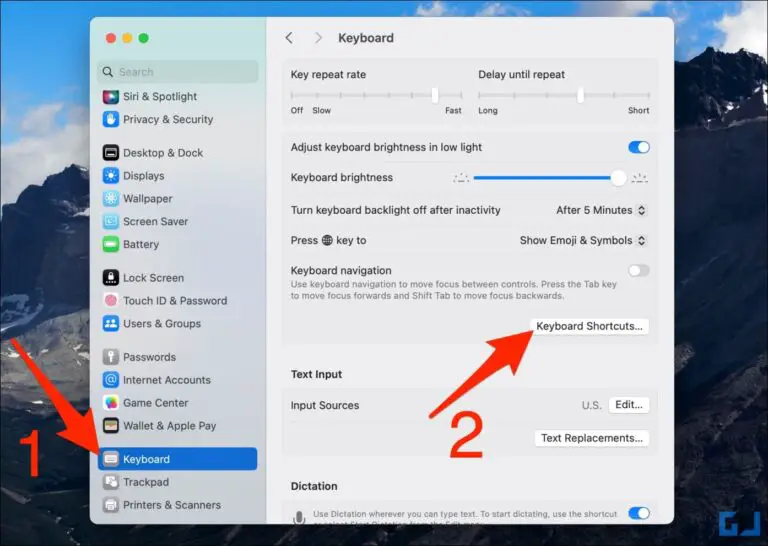Expand the Show Emoji & Symbols dropdown
This screenshot has height=546, width=768.
[x=583, y=240]
